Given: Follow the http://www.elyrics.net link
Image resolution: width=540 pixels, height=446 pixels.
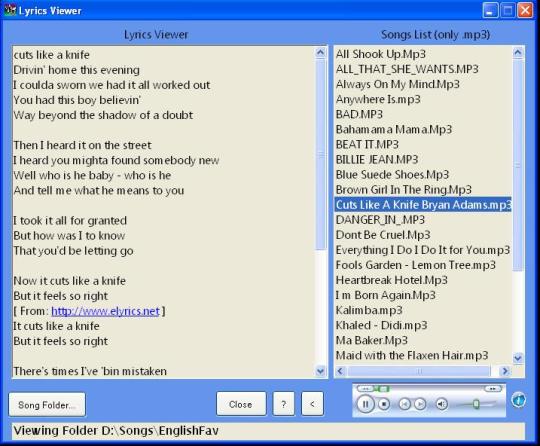Looking at the screenshot, I should tap(105, 311).
